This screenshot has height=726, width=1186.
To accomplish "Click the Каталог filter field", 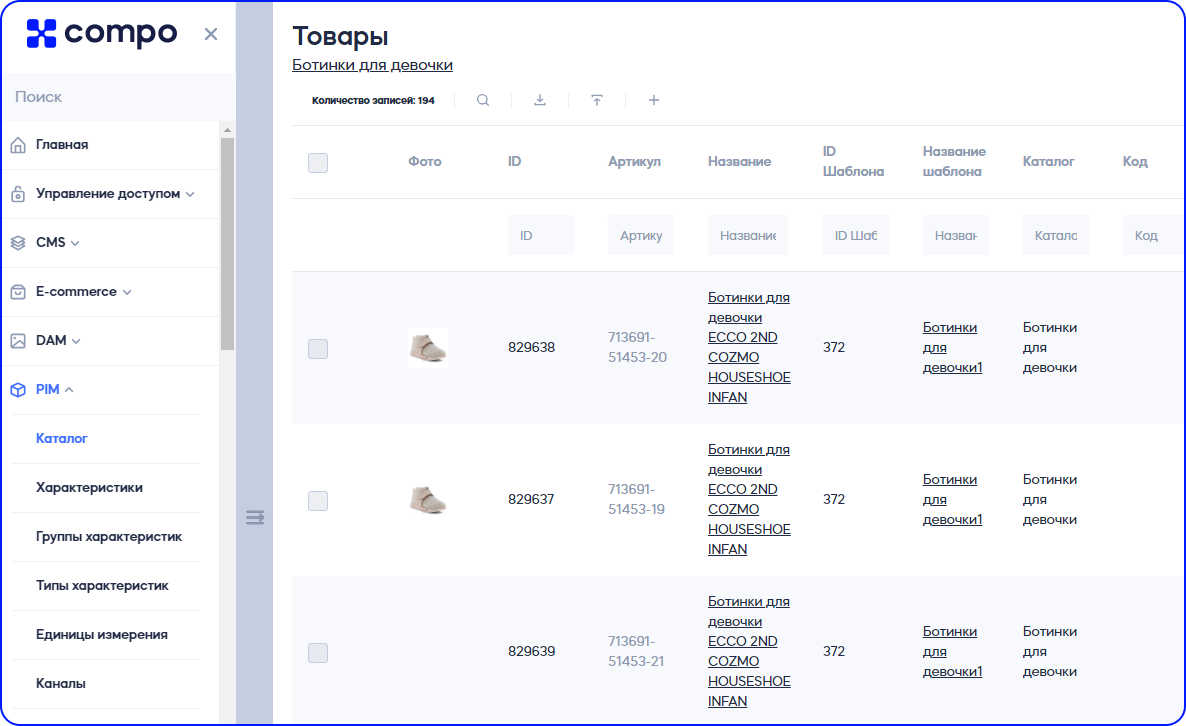I will pyautogui.click(x=1056, y=235).
